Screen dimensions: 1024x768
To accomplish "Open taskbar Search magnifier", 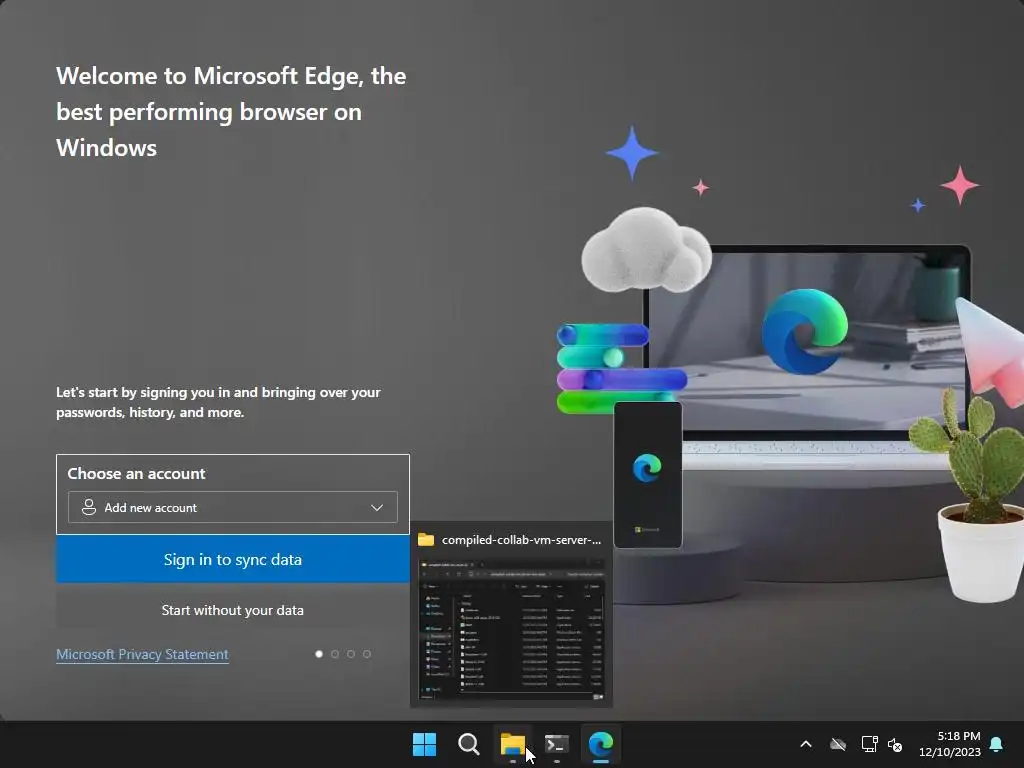I will point(468,744).
